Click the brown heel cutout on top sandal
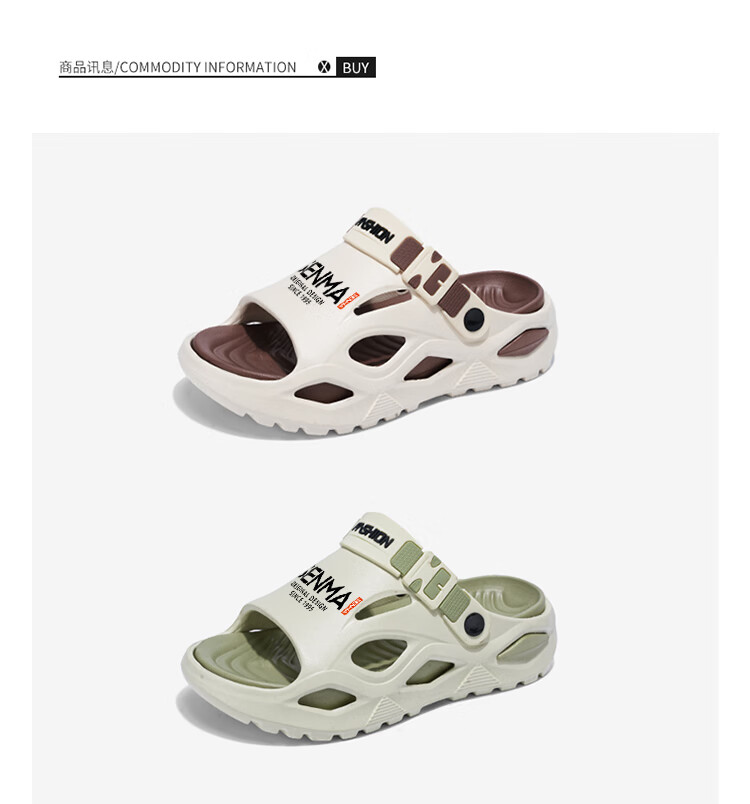 coord(523,342)
